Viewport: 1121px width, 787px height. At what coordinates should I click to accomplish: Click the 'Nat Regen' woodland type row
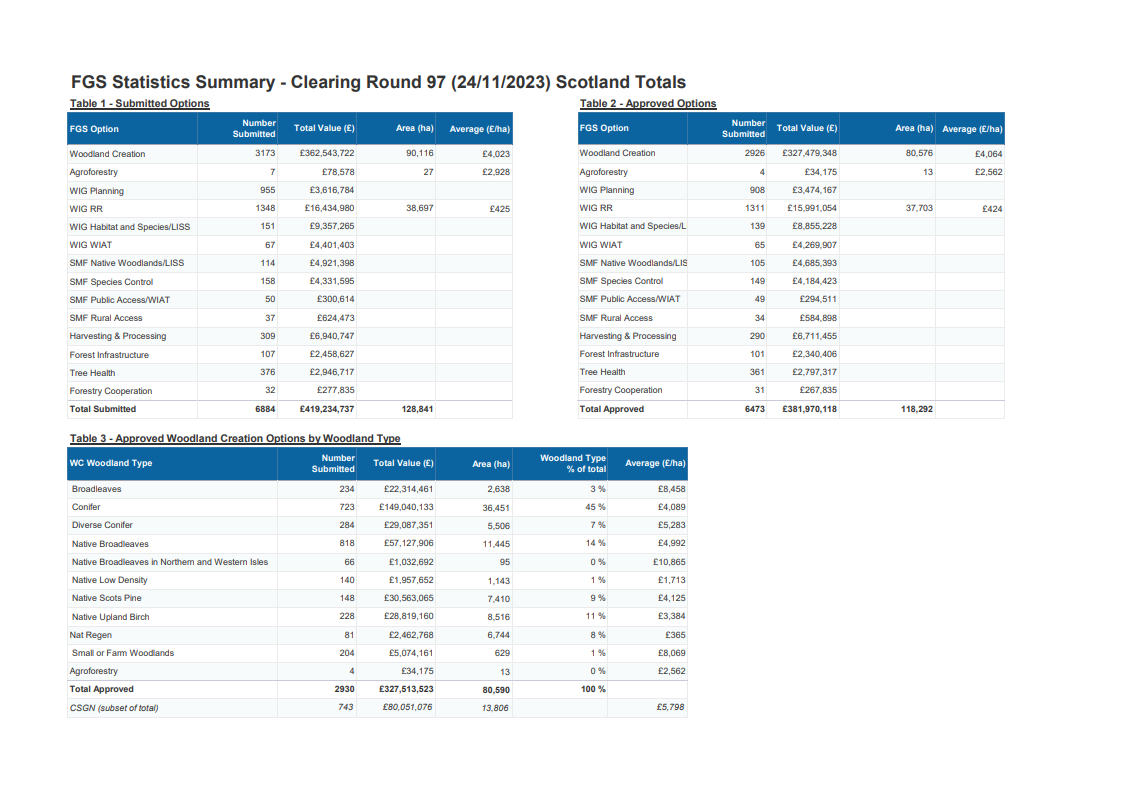[91, 635]
